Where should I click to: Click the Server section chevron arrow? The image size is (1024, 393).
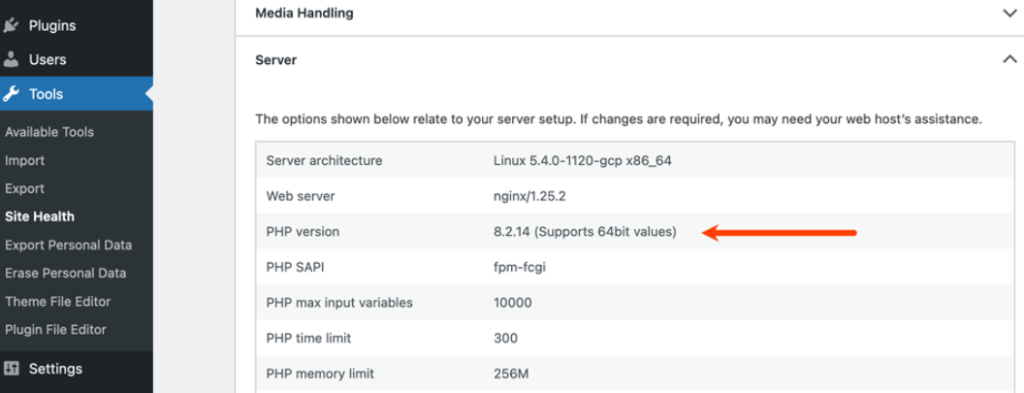pyautogui.click(x=1010, y=59)
